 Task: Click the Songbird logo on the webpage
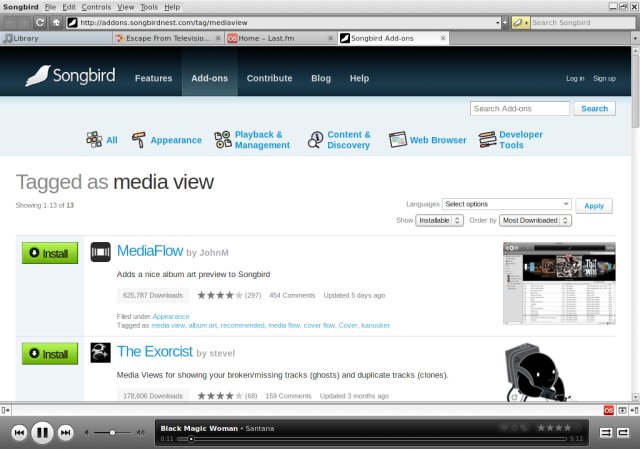tap(70, 76)
